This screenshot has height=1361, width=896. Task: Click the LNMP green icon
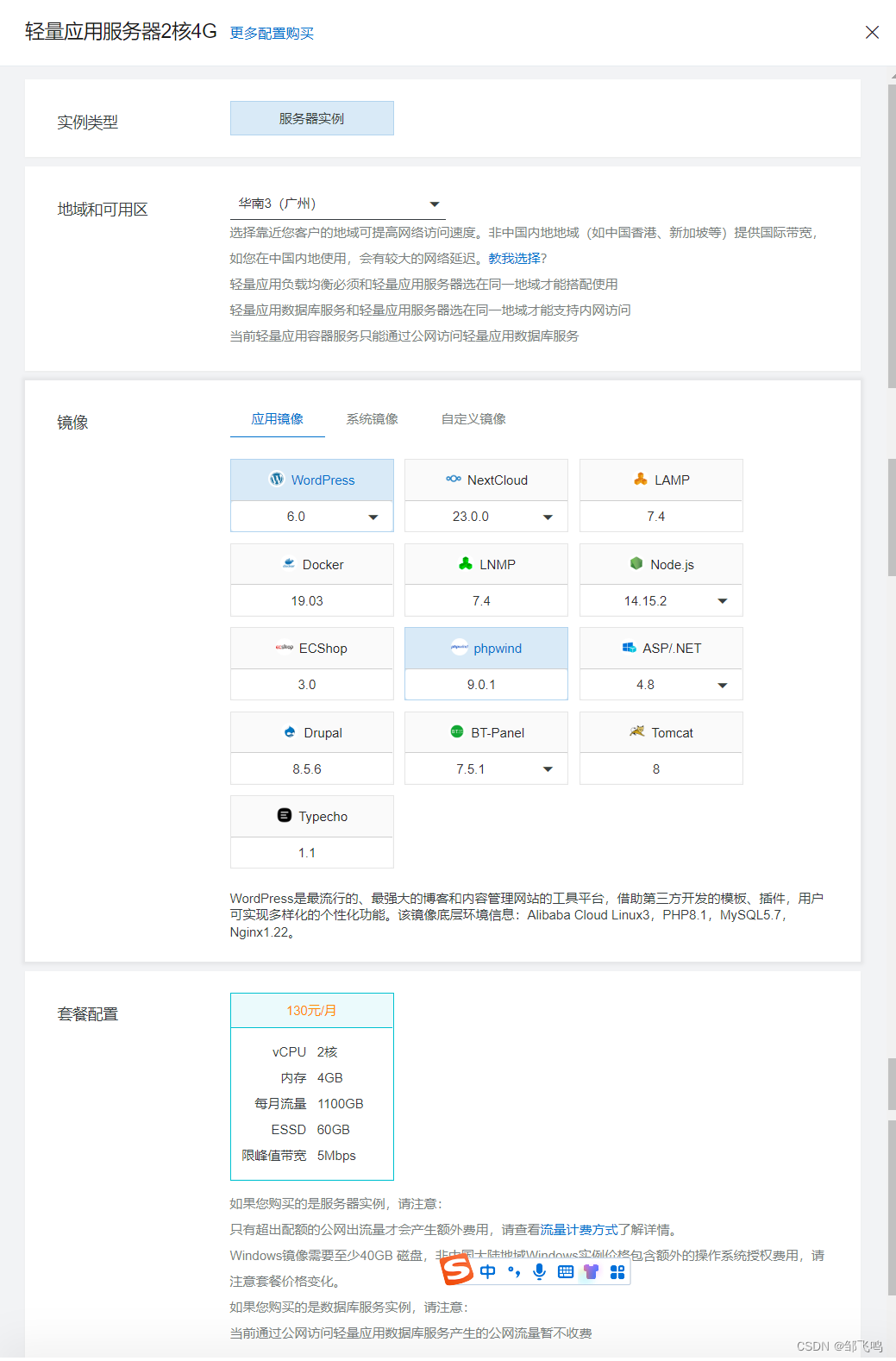466,564
